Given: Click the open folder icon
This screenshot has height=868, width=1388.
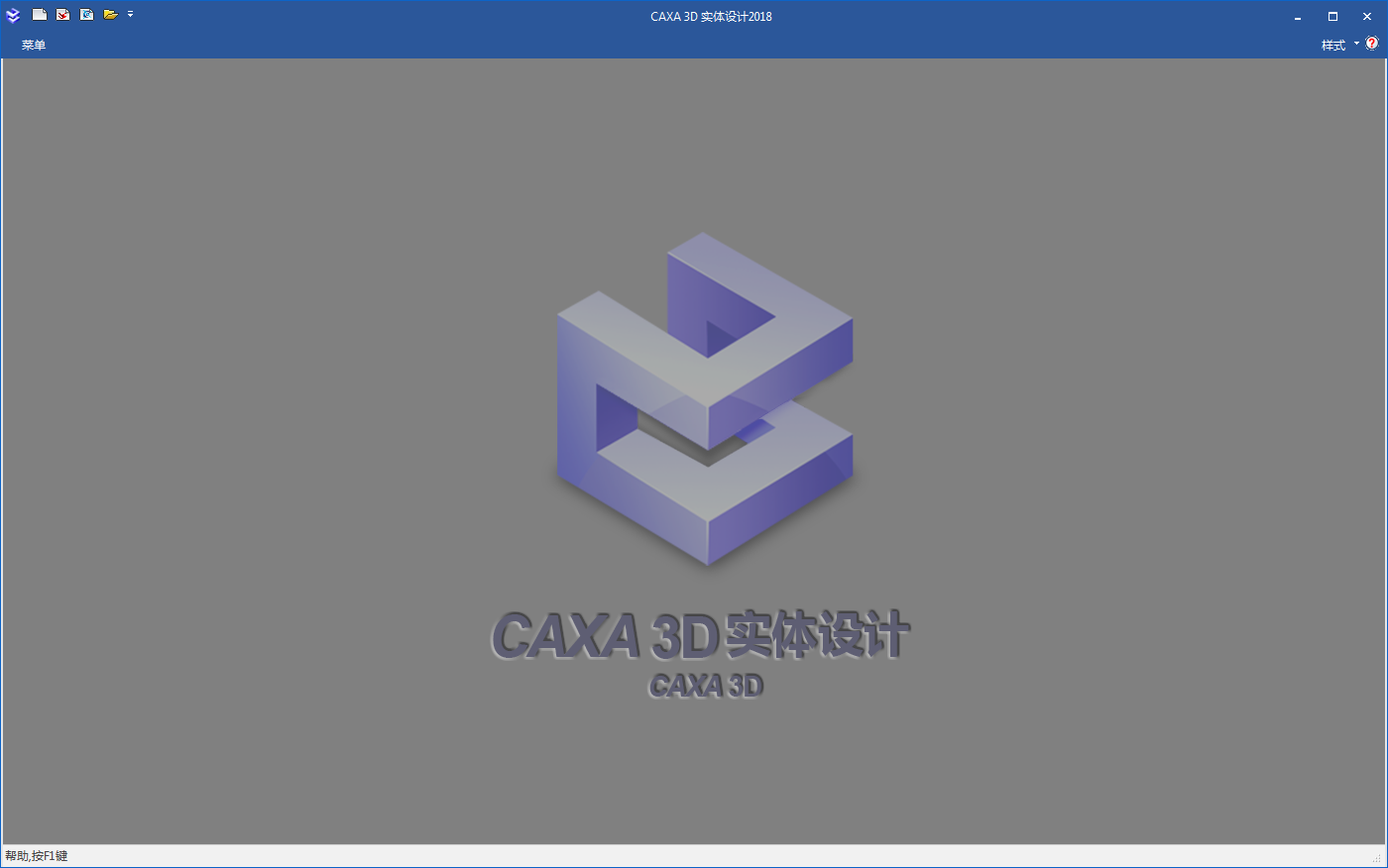Looking at the screenshot, I should 111,15.
